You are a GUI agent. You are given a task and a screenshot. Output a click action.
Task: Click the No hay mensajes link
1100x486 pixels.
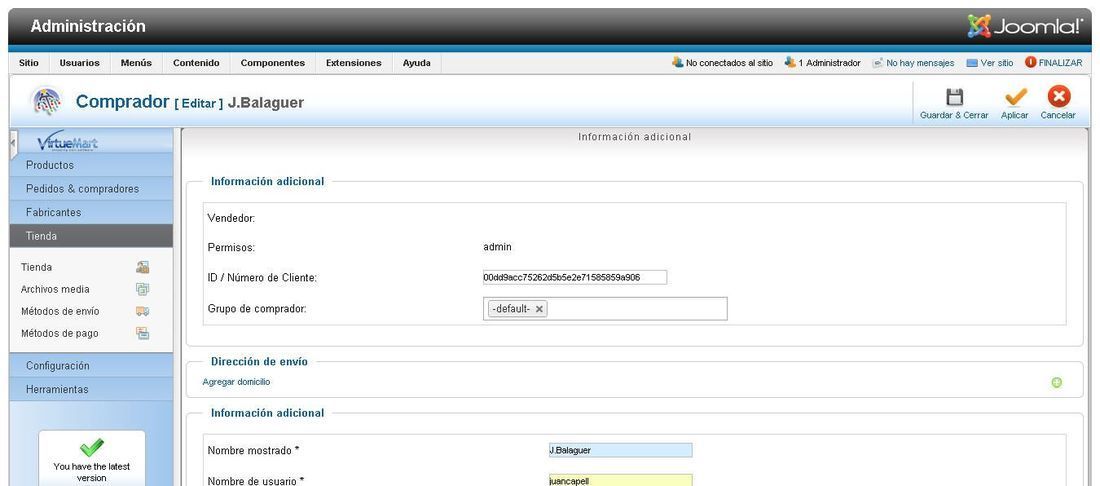(920, 63)
